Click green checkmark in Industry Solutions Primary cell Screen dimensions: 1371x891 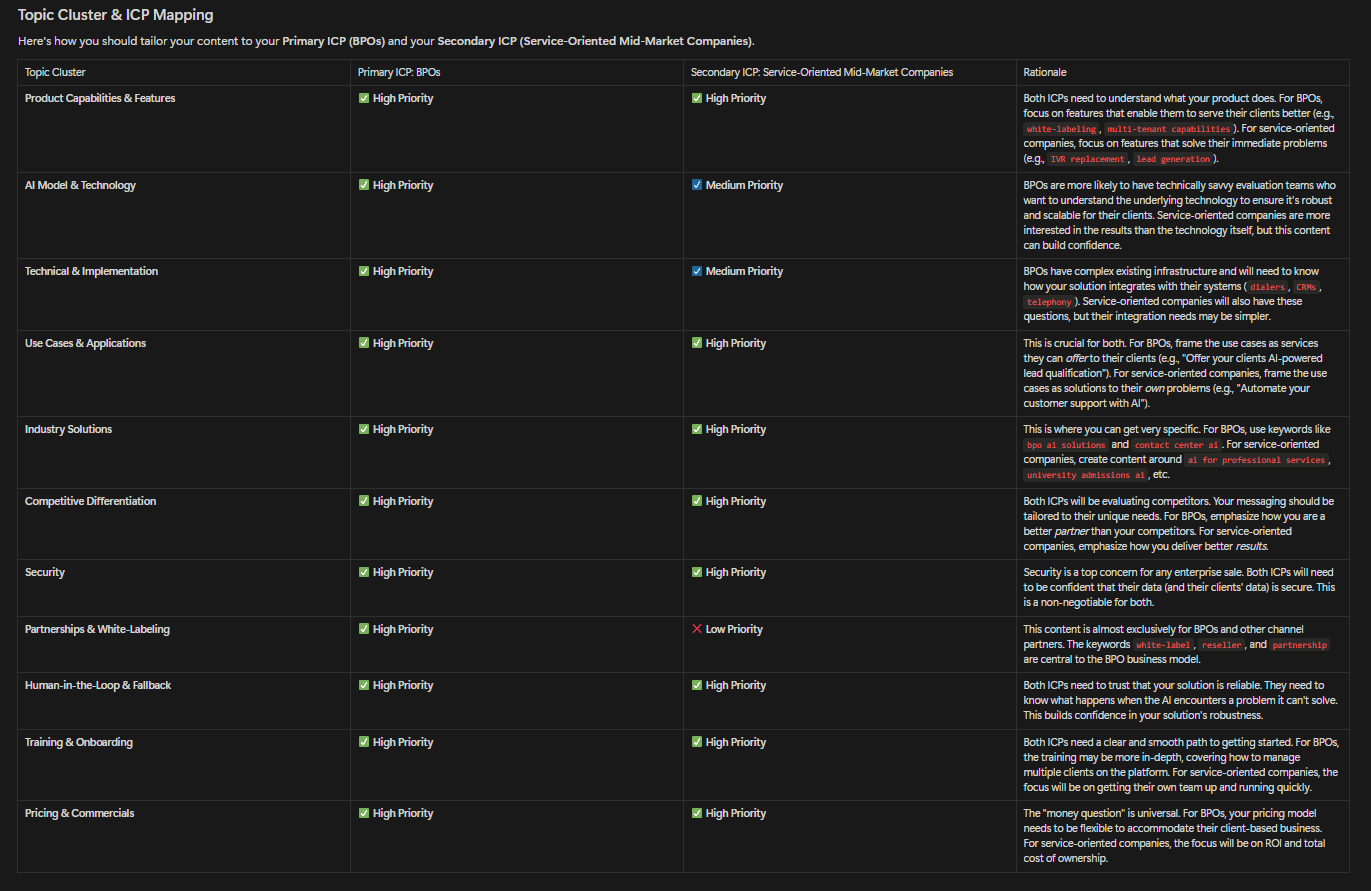click(364, 429)
